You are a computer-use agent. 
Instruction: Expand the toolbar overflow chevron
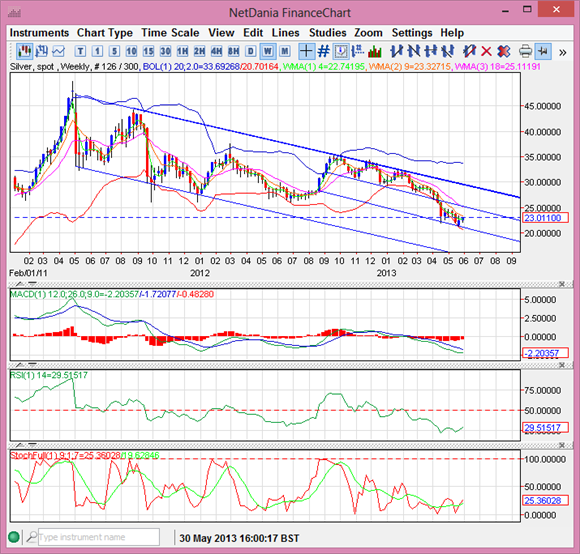[x=562, y=52]
